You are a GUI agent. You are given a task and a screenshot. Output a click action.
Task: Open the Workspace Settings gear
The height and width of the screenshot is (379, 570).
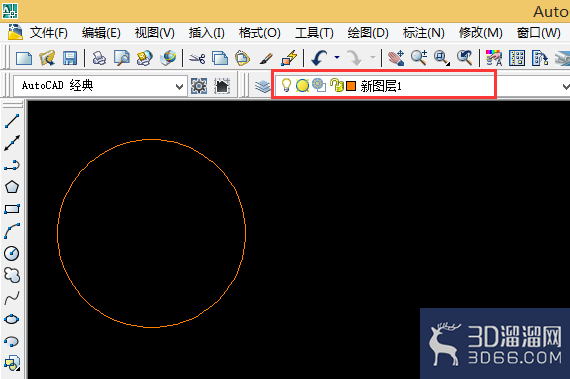coord(199,86)
